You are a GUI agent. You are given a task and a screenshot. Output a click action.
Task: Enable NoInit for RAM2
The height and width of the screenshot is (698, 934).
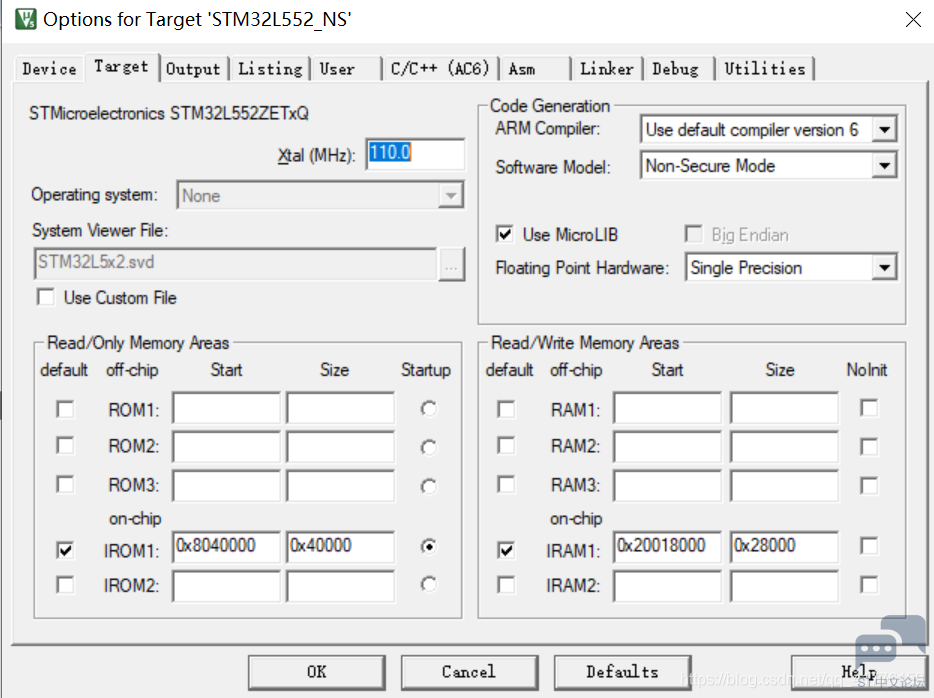869,447
